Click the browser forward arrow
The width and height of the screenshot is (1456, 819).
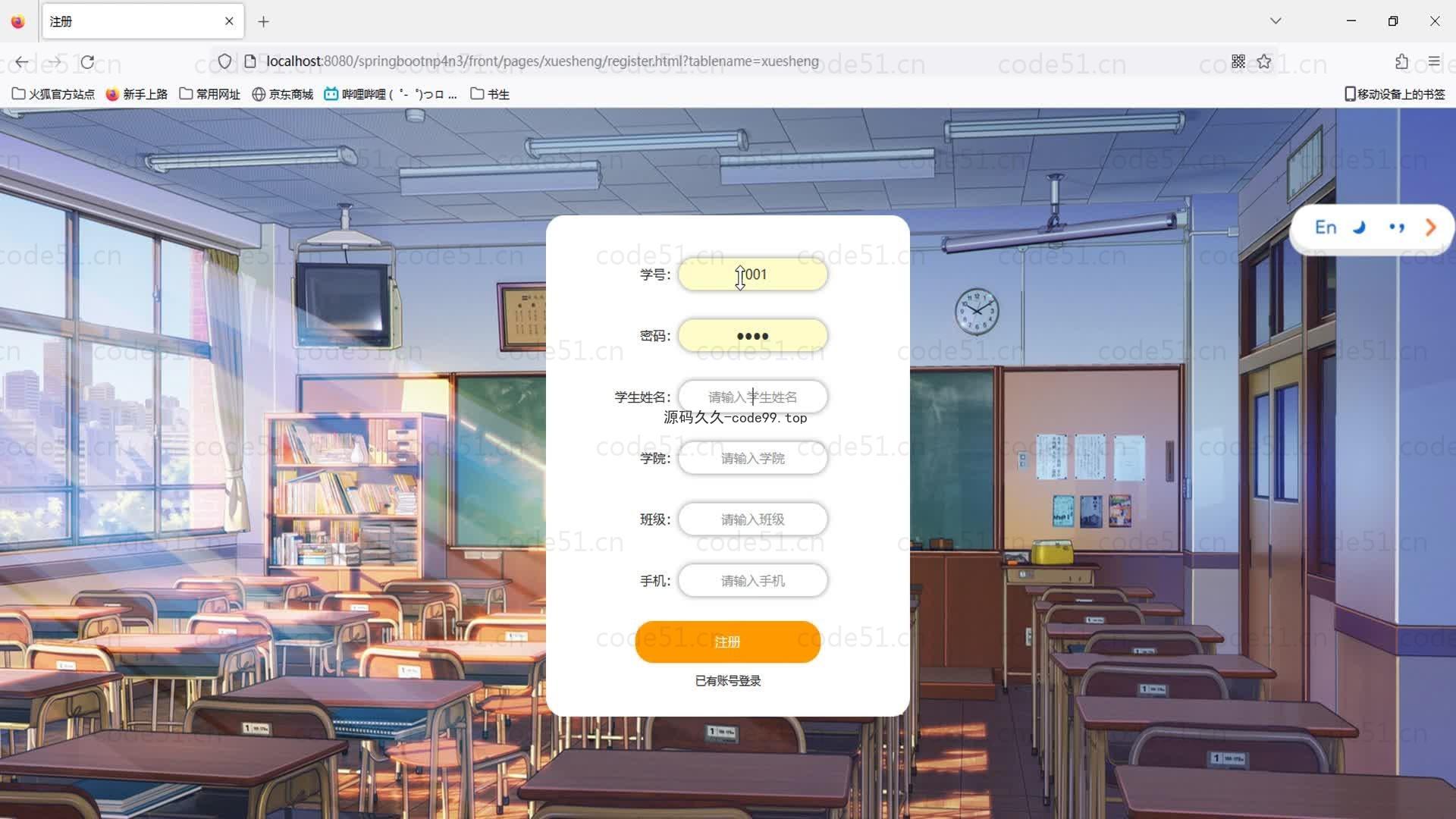click(55, 61)
